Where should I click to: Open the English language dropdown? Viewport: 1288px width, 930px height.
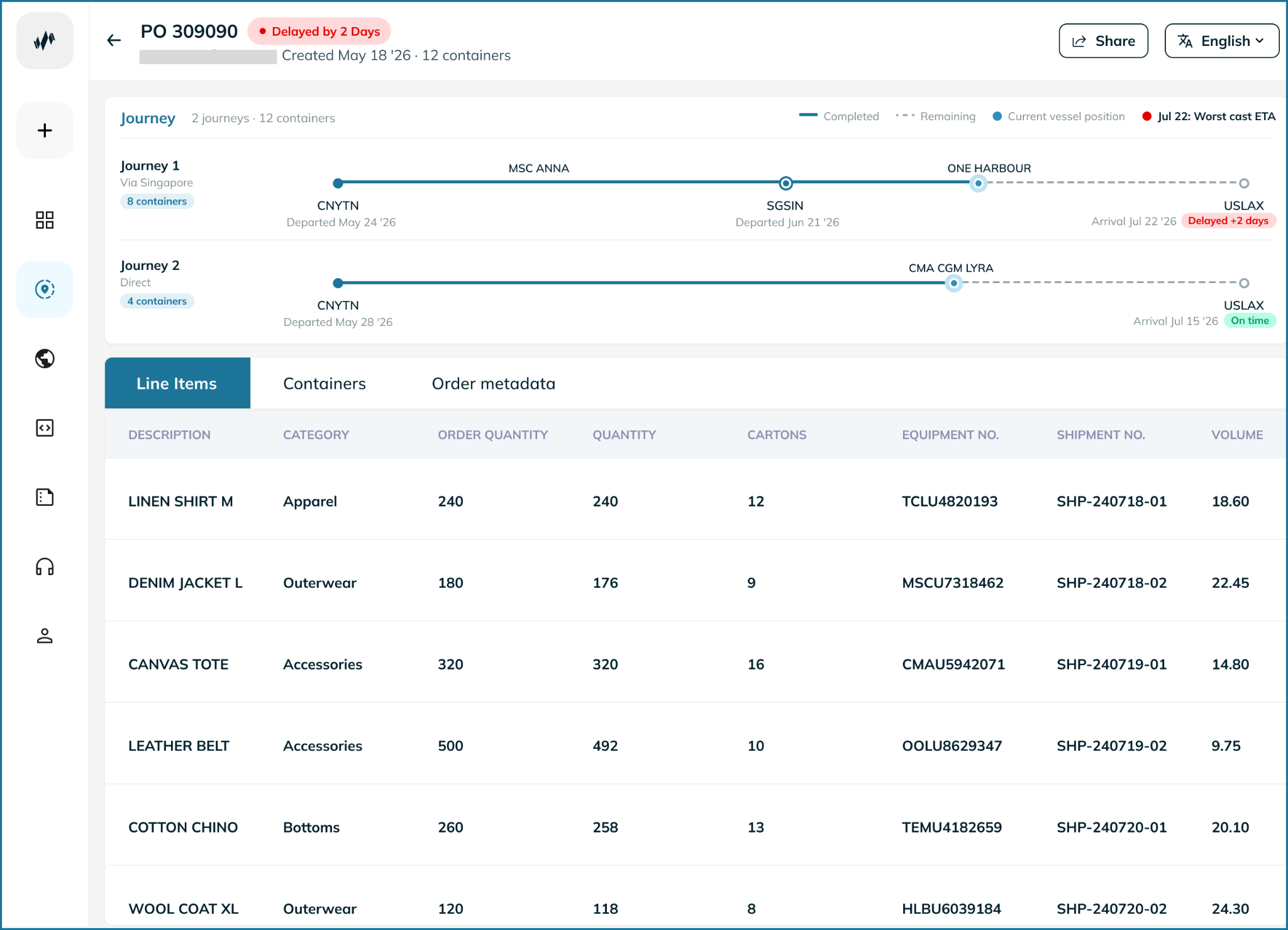tap(1221, 41)
